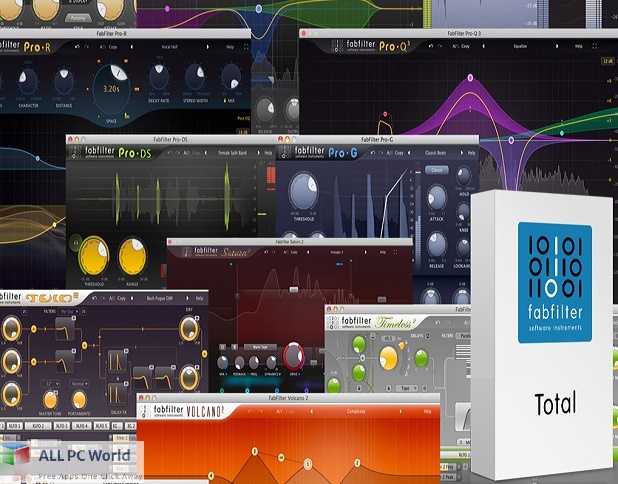The width and height of the screenshot is (618, 484).
Task: Click redo icon in Twin 2 window
Action: tap(102, 298)
